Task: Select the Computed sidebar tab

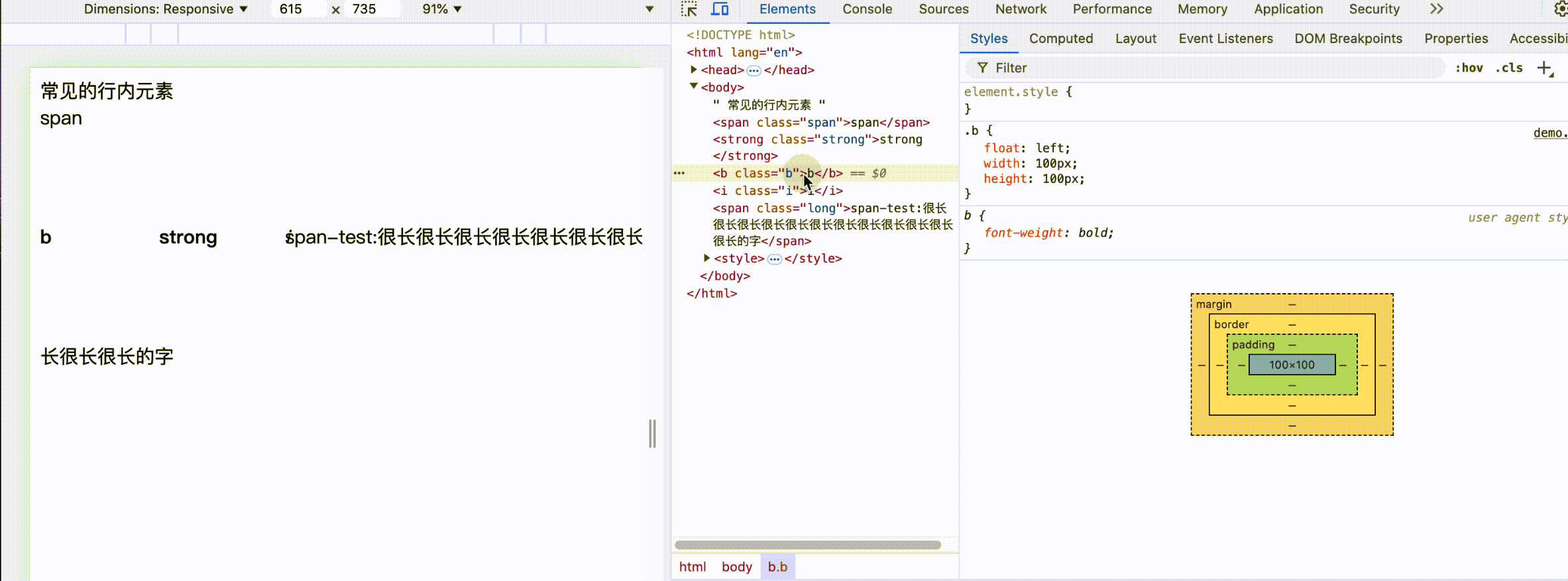Action: [1061, 38]
